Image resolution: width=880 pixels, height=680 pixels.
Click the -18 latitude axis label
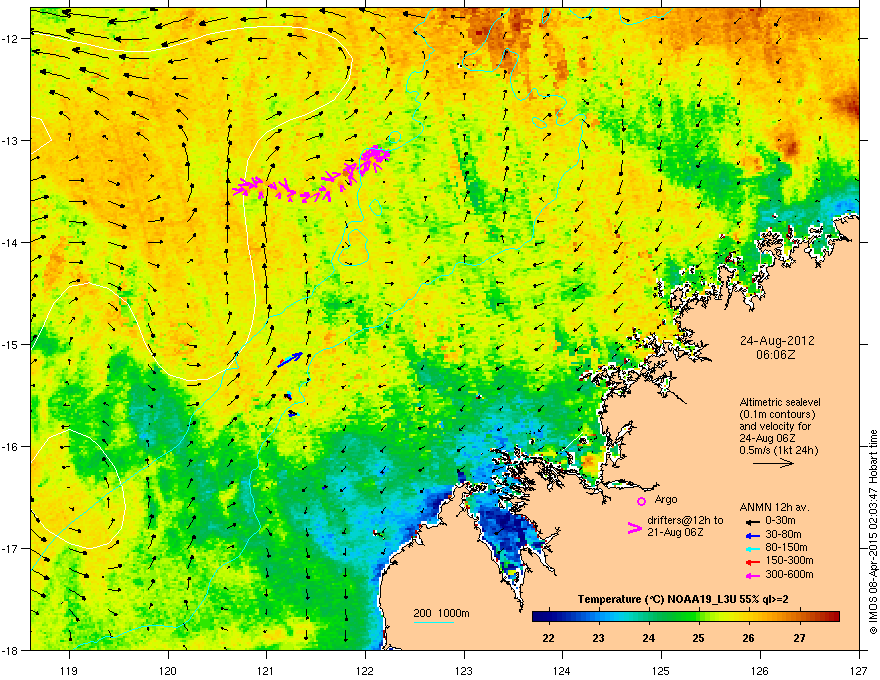coord(10,650)
